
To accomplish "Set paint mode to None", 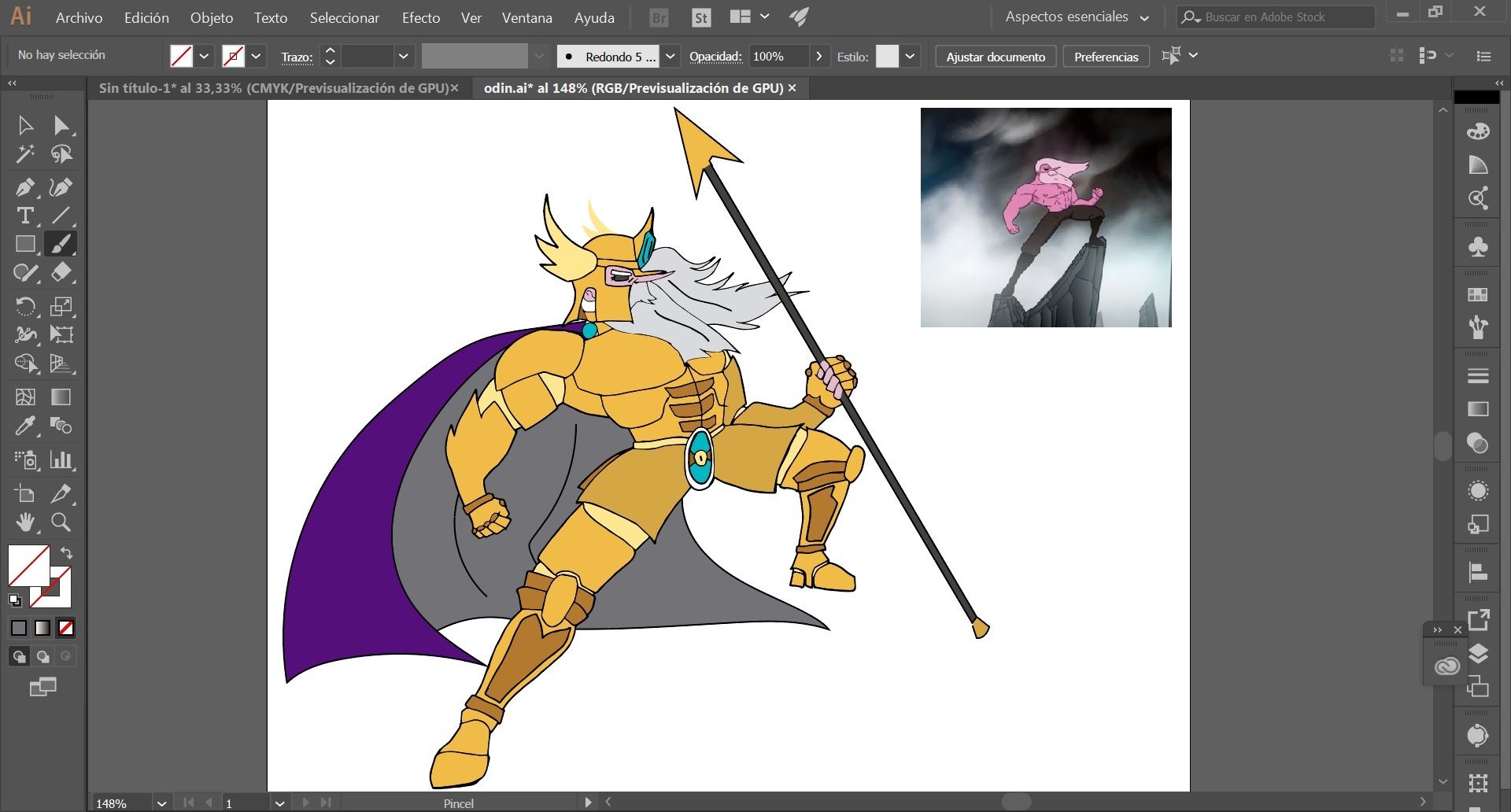I will (x=66, y=628).
